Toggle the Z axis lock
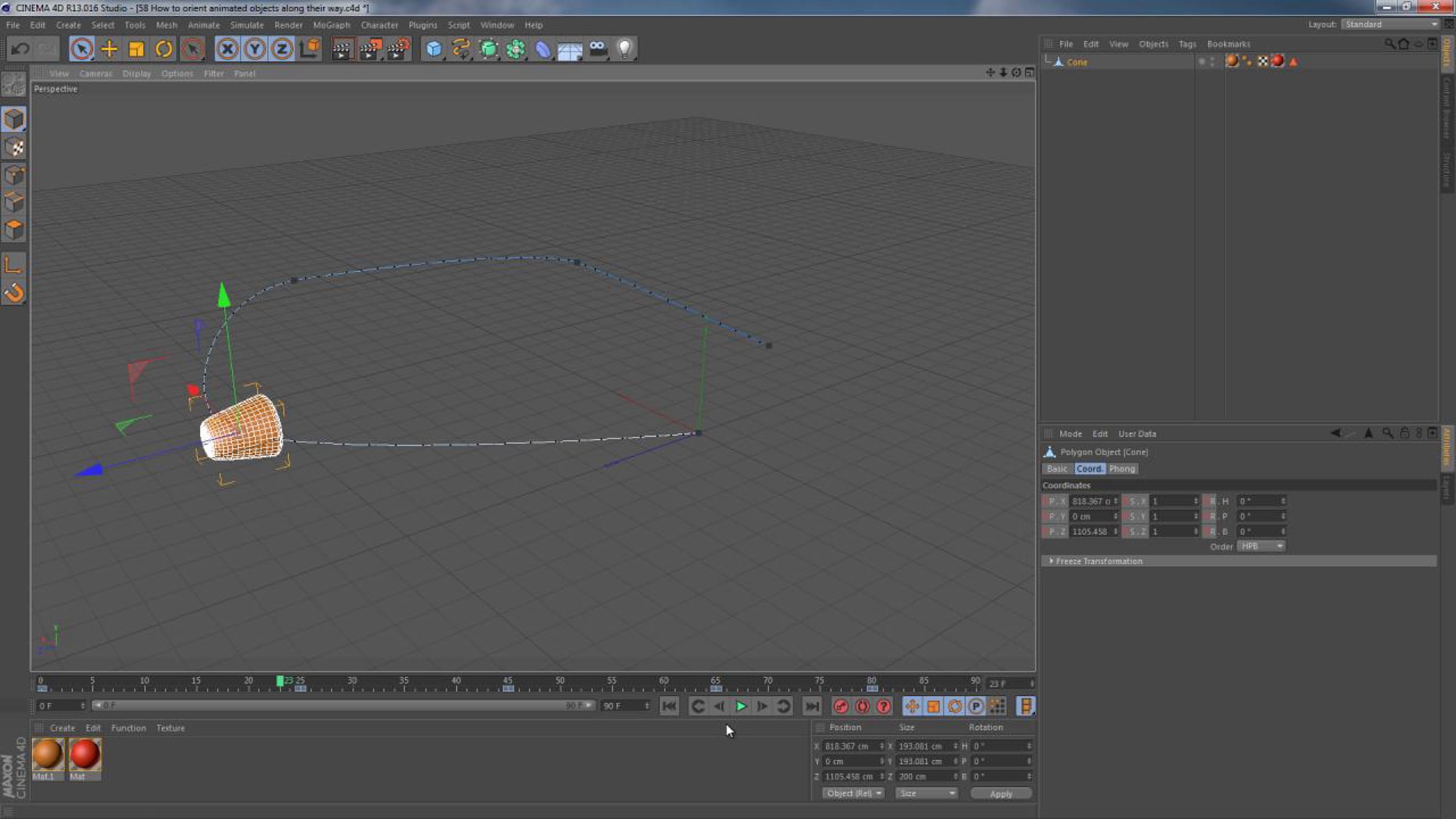The width and height of the screenshot is (1456, 819). pos(282,49)
